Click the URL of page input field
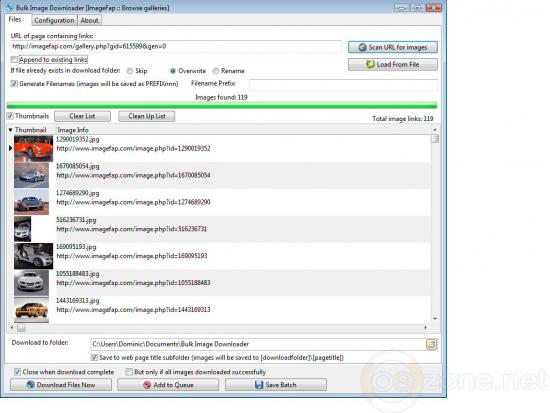Image resolution: width=550 pixels, height=413 pixels. pyautogui.click(x=176, y=46)
